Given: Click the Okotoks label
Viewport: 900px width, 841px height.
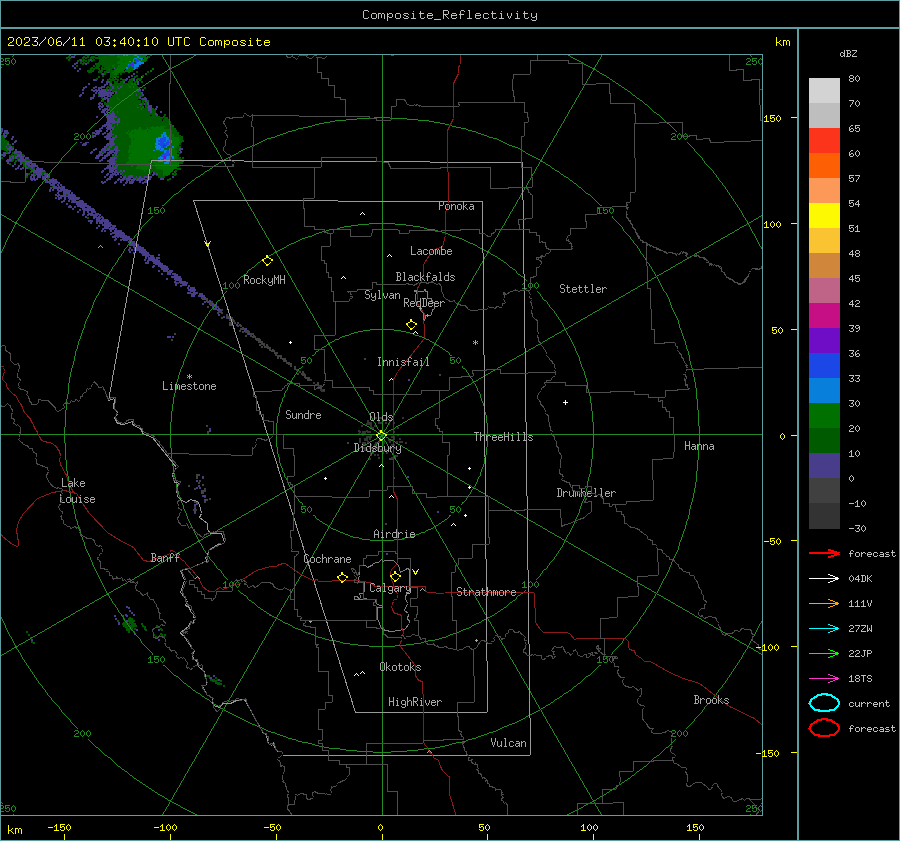Looking at the screenshot, I should [400, 667].
